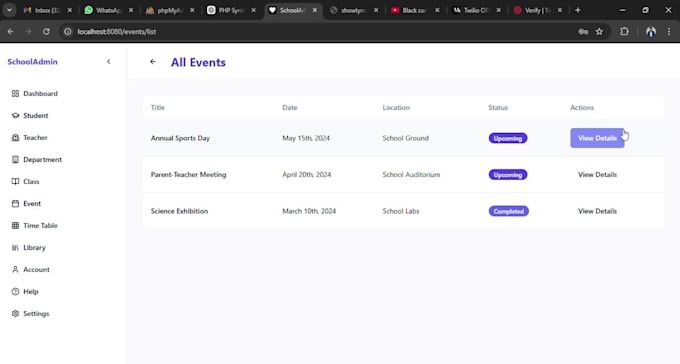Image resolution: width=680 pixels, height=364 pixels.
Task: Open a new browser tab
Action: click(578, 10)
